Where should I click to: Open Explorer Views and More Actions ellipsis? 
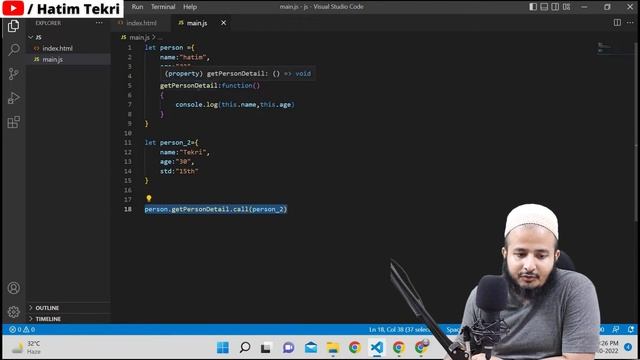[99, 23]
